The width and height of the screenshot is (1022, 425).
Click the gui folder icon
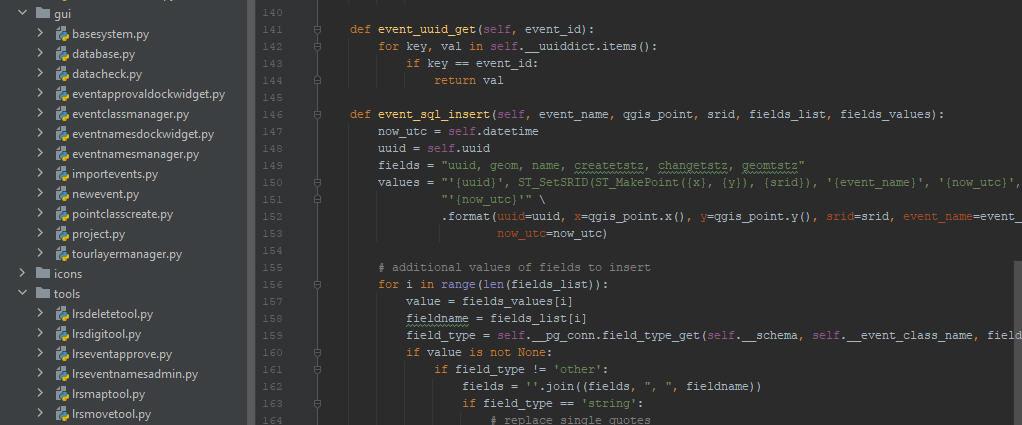pyautogui.click(x=42, y=14)
